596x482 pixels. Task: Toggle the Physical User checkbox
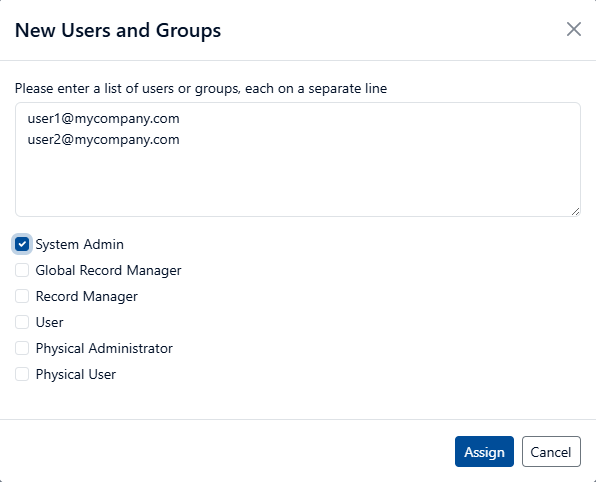click(22, 374)
